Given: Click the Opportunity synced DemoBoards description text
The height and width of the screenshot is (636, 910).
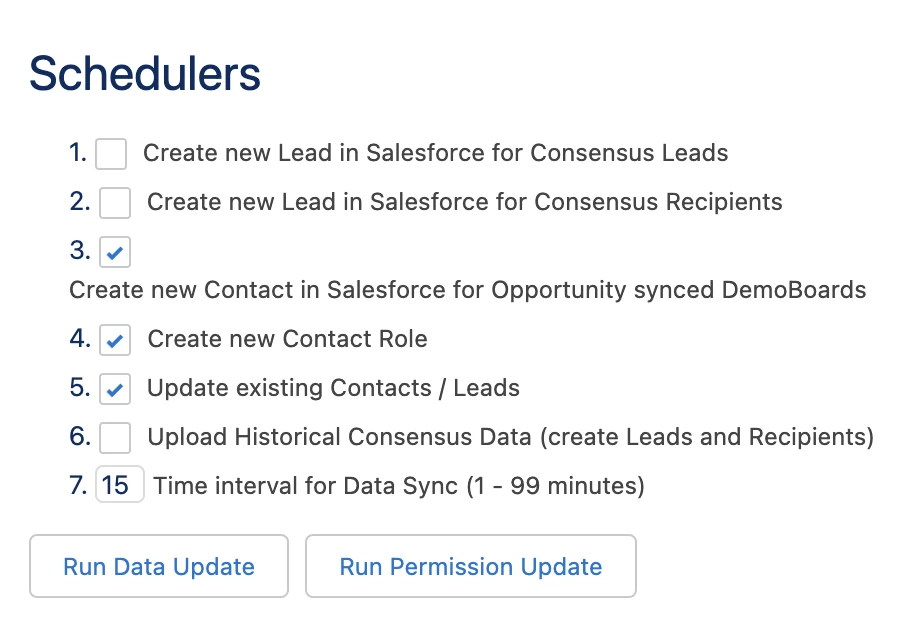Looking at the screenshot, I should (467, 291).
